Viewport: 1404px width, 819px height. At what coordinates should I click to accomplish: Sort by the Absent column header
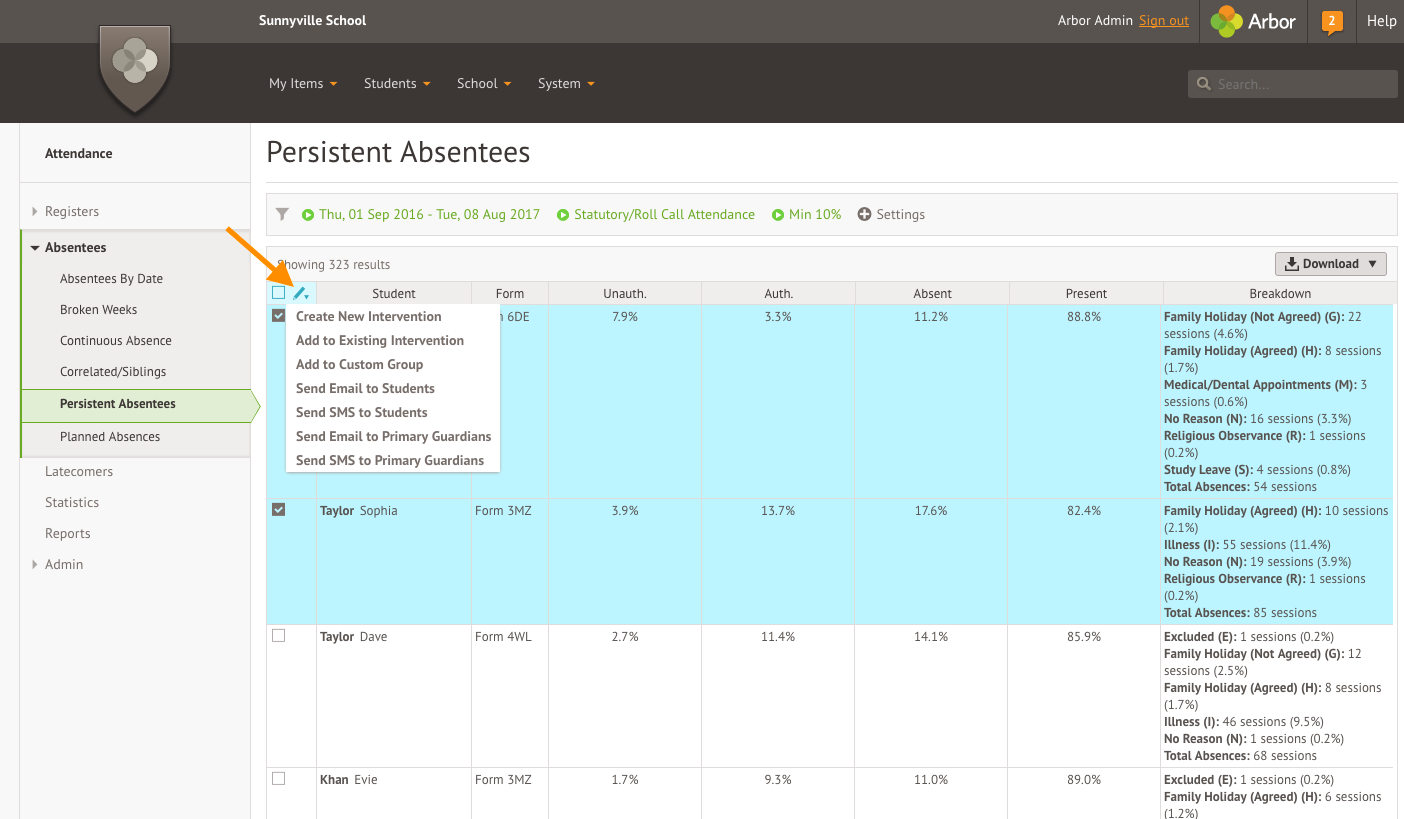tap(932, 294)
